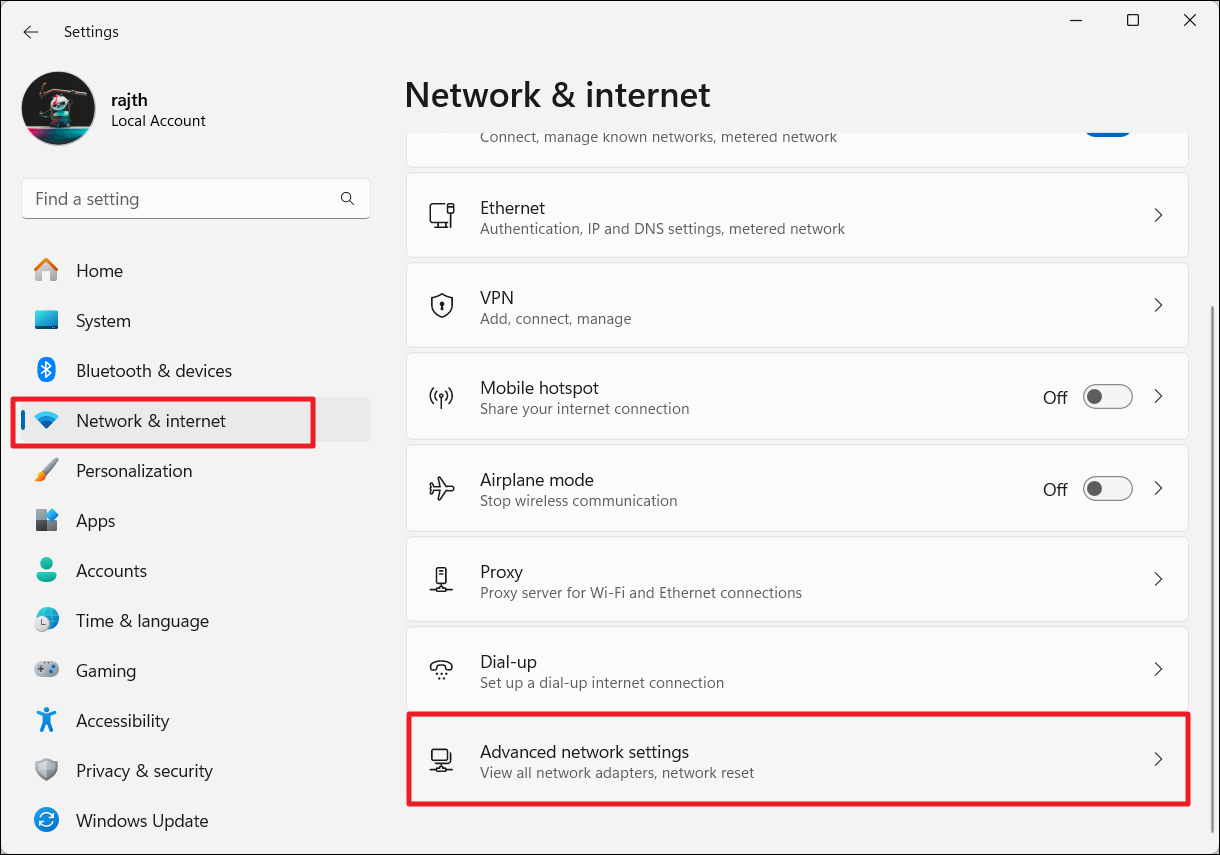Go to Apps in the sidebar
Viewport: 1220px width, 855px height.
click(96, 521)
